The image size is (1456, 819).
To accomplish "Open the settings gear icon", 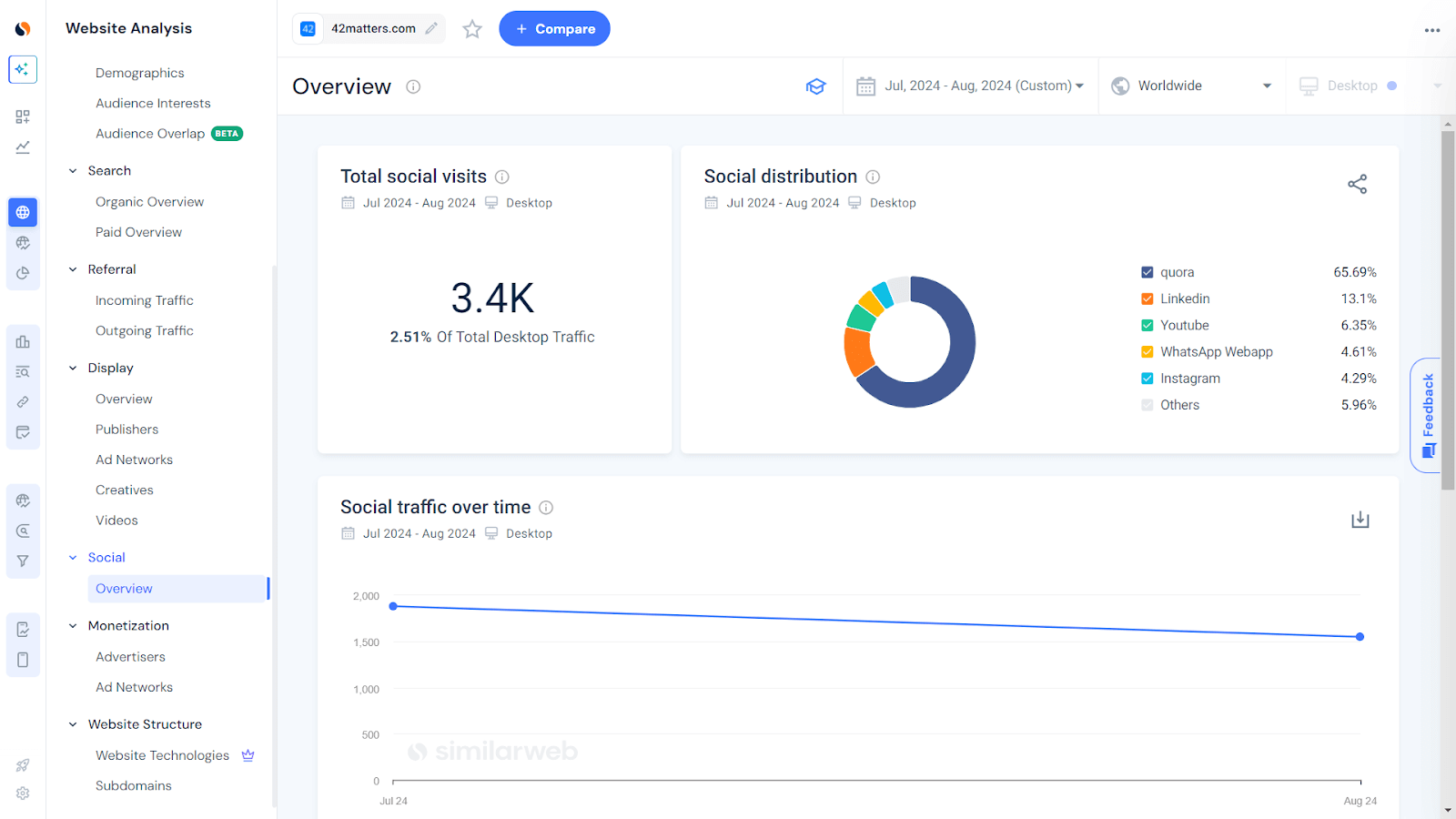I will click(x=23, y=794).
